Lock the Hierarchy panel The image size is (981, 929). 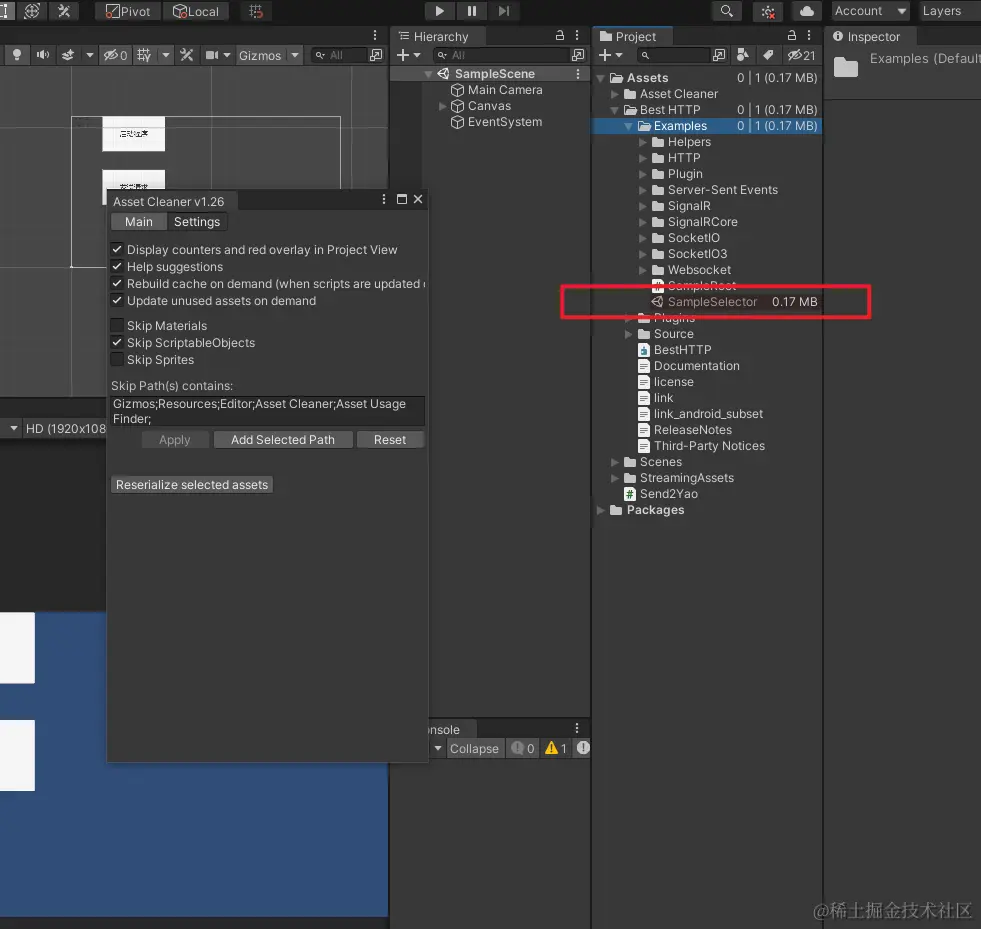tap(560, 36)
